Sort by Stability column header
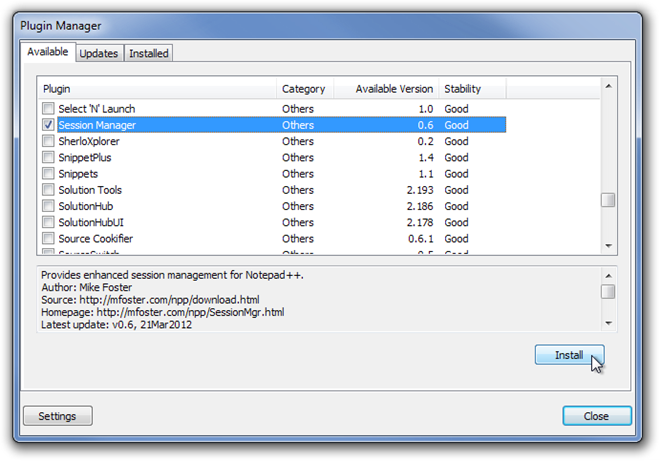This screenshot has width=660, height=461. (x=472, y=89)
